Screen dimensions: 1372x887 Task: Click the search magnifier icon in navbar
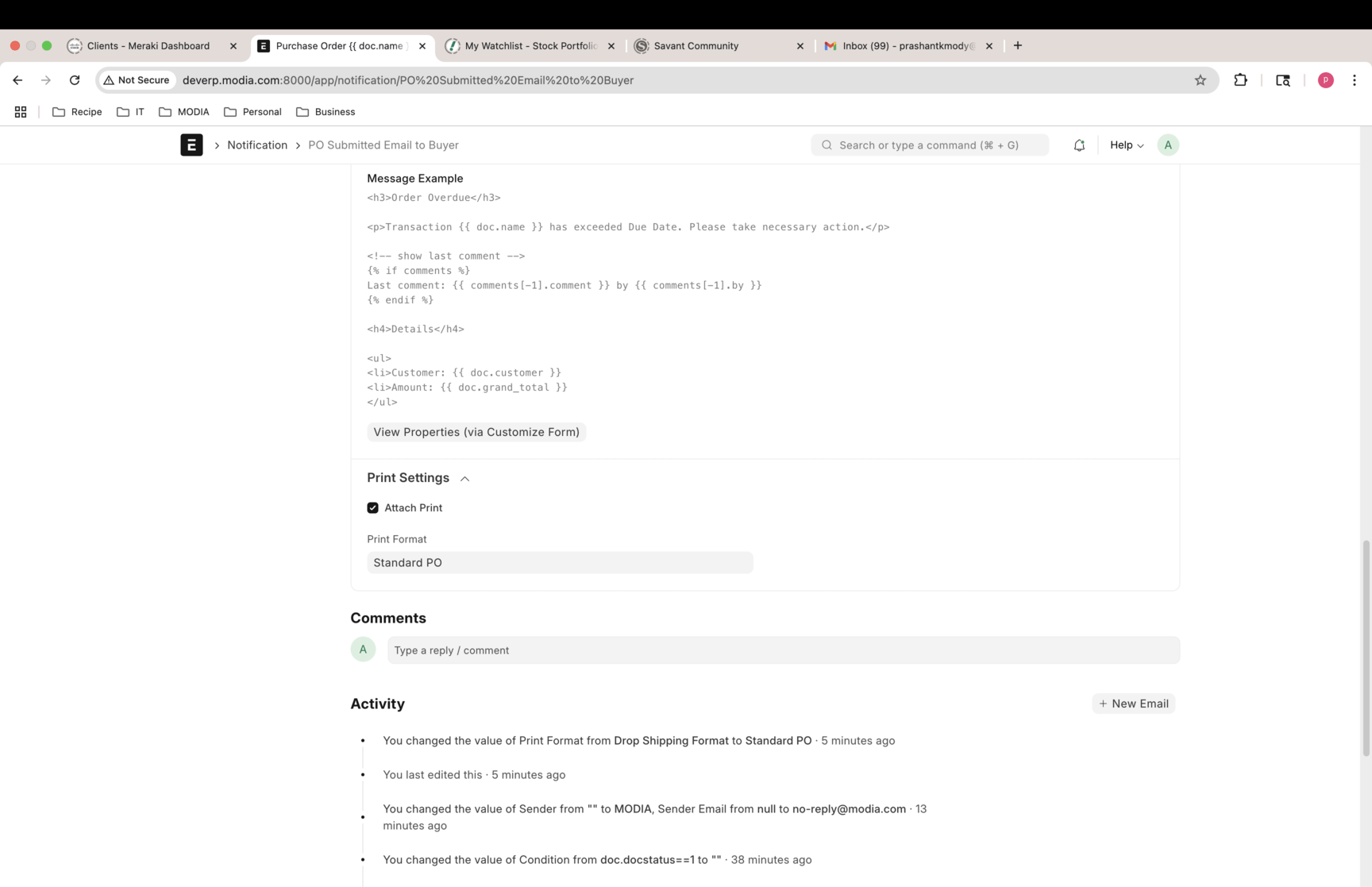coord(827,145)
